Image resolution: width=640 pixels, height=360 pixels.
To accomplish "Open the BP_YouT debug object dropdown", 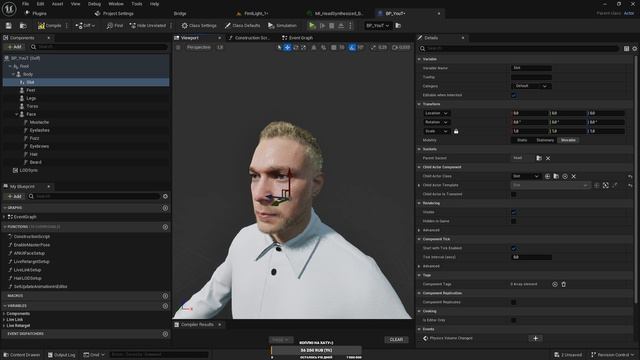I will (377, 26).
